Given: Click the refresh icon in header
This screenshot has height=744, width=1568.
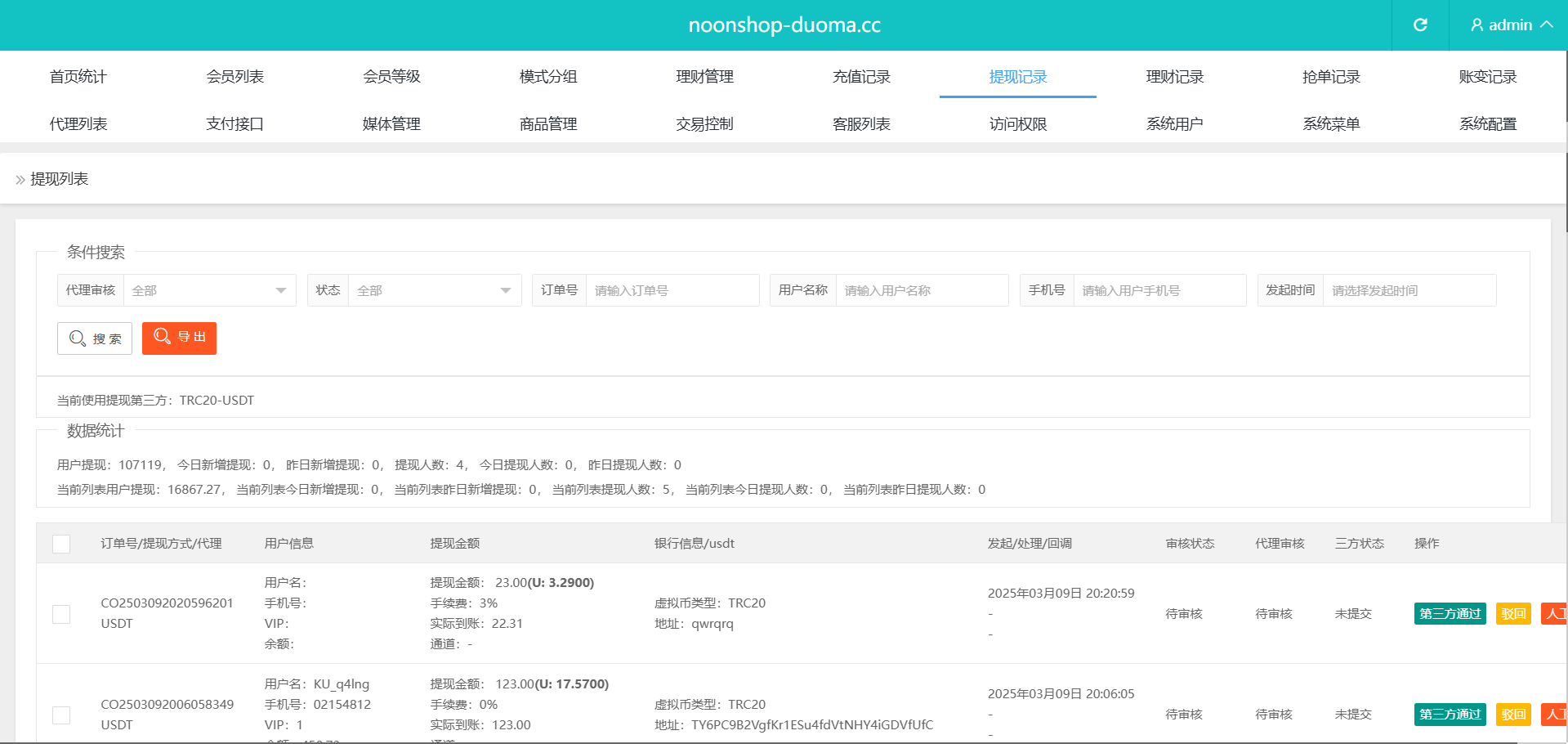Looking at the screenshot, I should [1420, 25].
